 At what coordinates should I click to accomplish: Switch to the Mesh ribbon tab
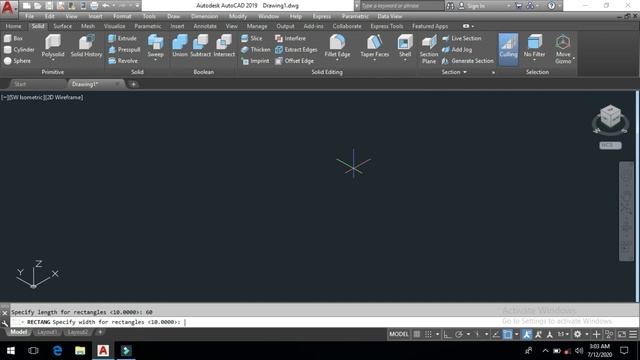(x=88, y=26)
